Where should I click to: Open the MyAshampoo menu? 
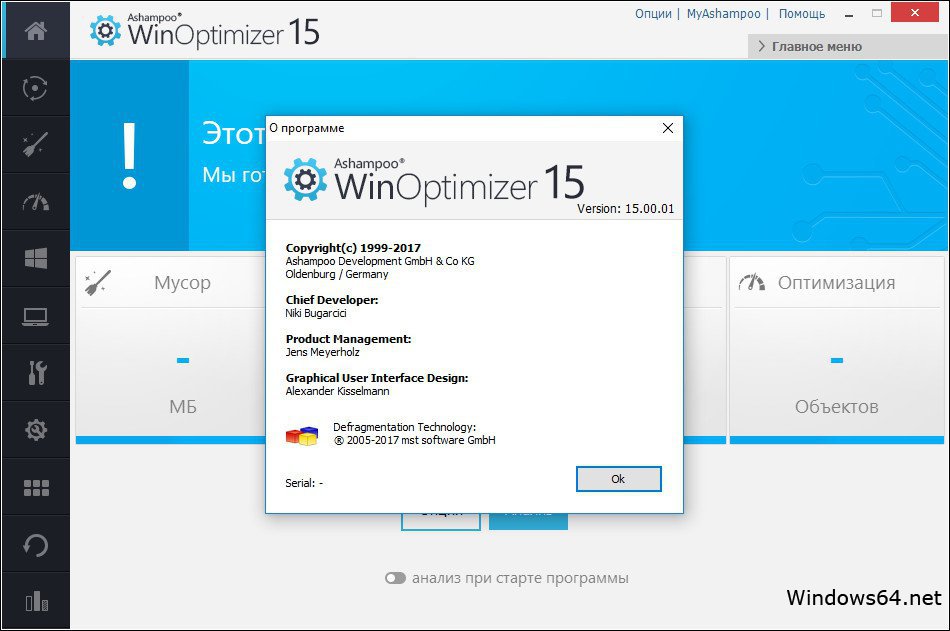(x=723, y=13)
